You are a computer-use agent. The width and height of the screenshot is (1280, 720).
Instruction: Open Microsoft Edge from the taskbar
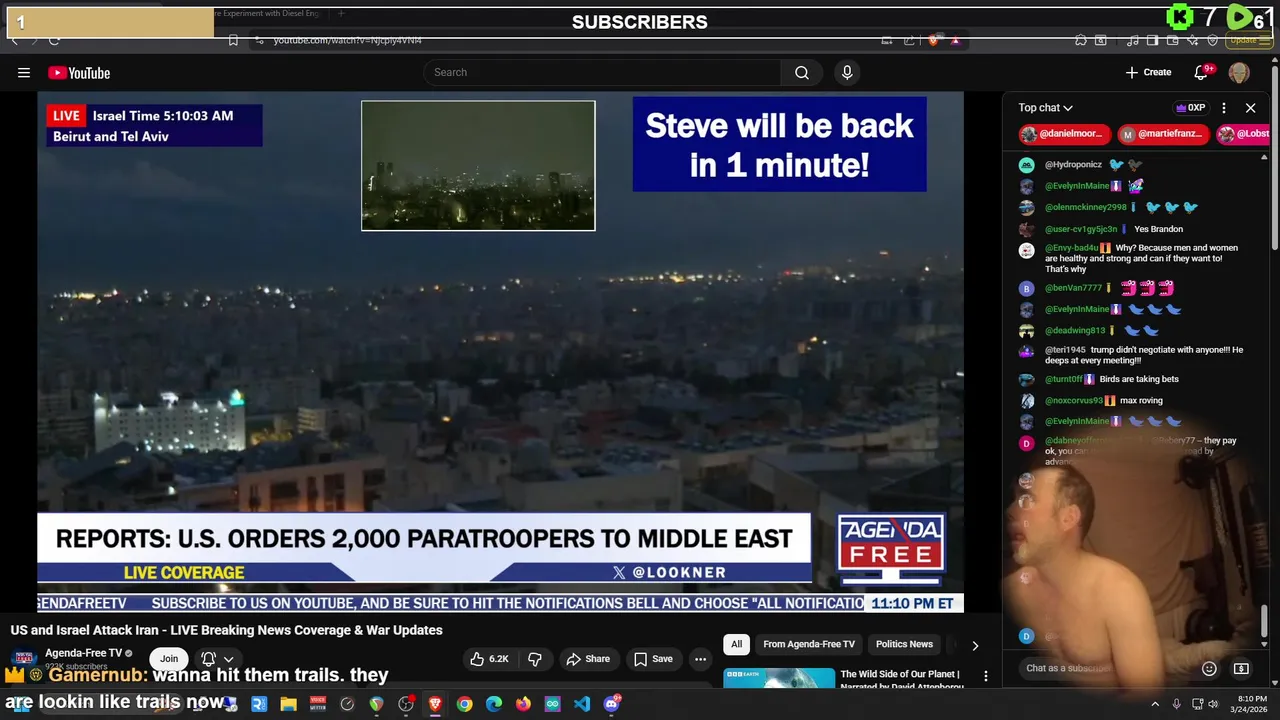[494, 704]
